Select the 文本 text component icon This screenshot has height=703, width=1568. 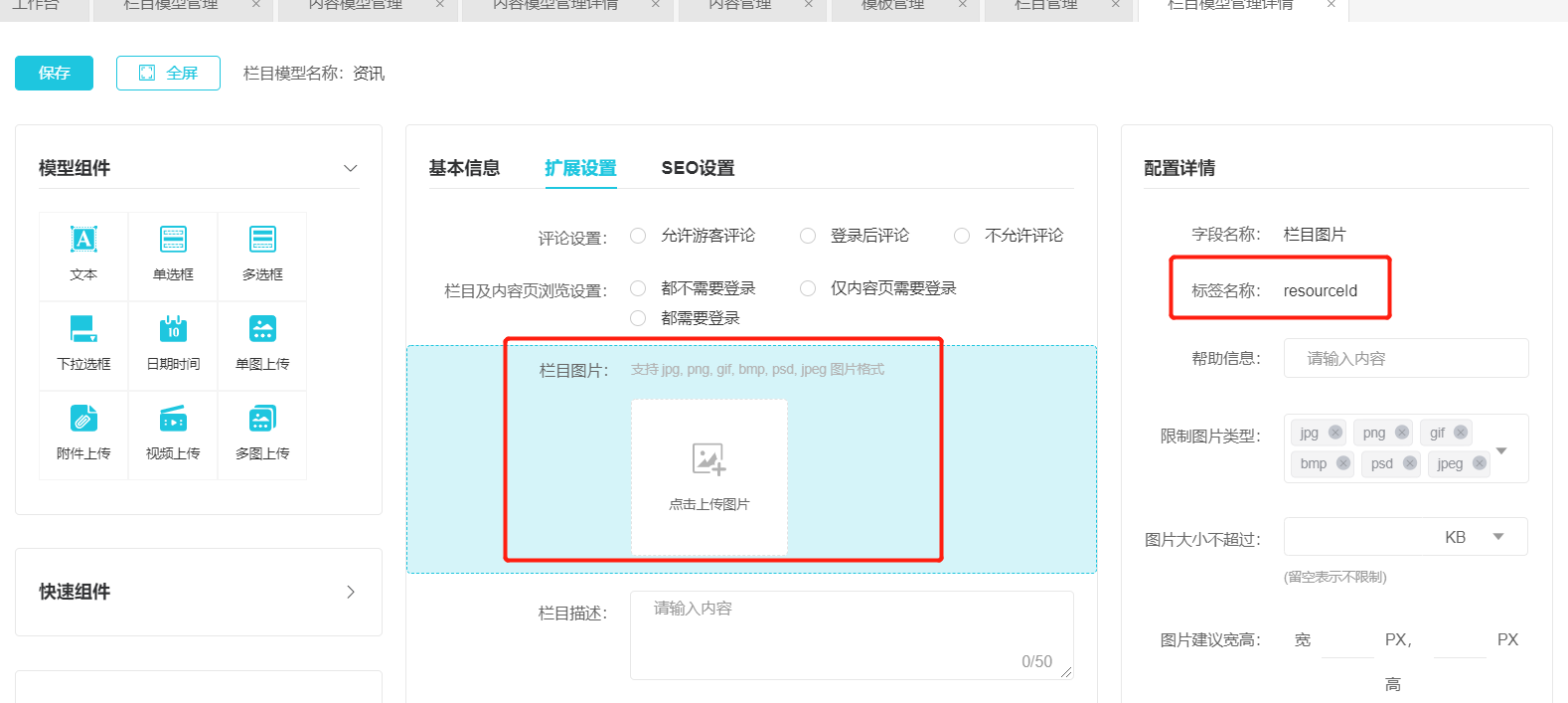(83, 241)
